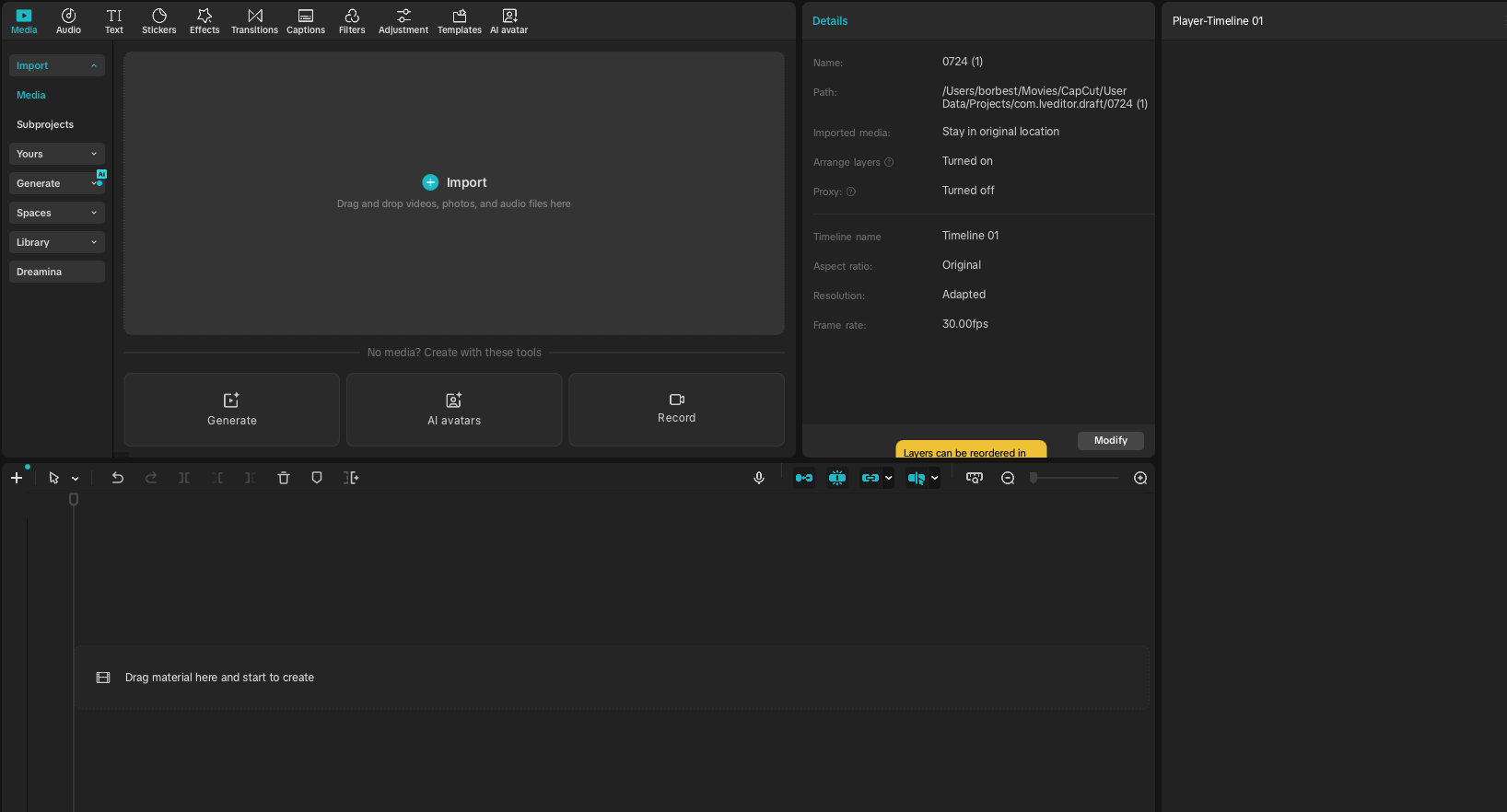Click the AI avatars card
The image size is (1507, 812).
[454, 410]
